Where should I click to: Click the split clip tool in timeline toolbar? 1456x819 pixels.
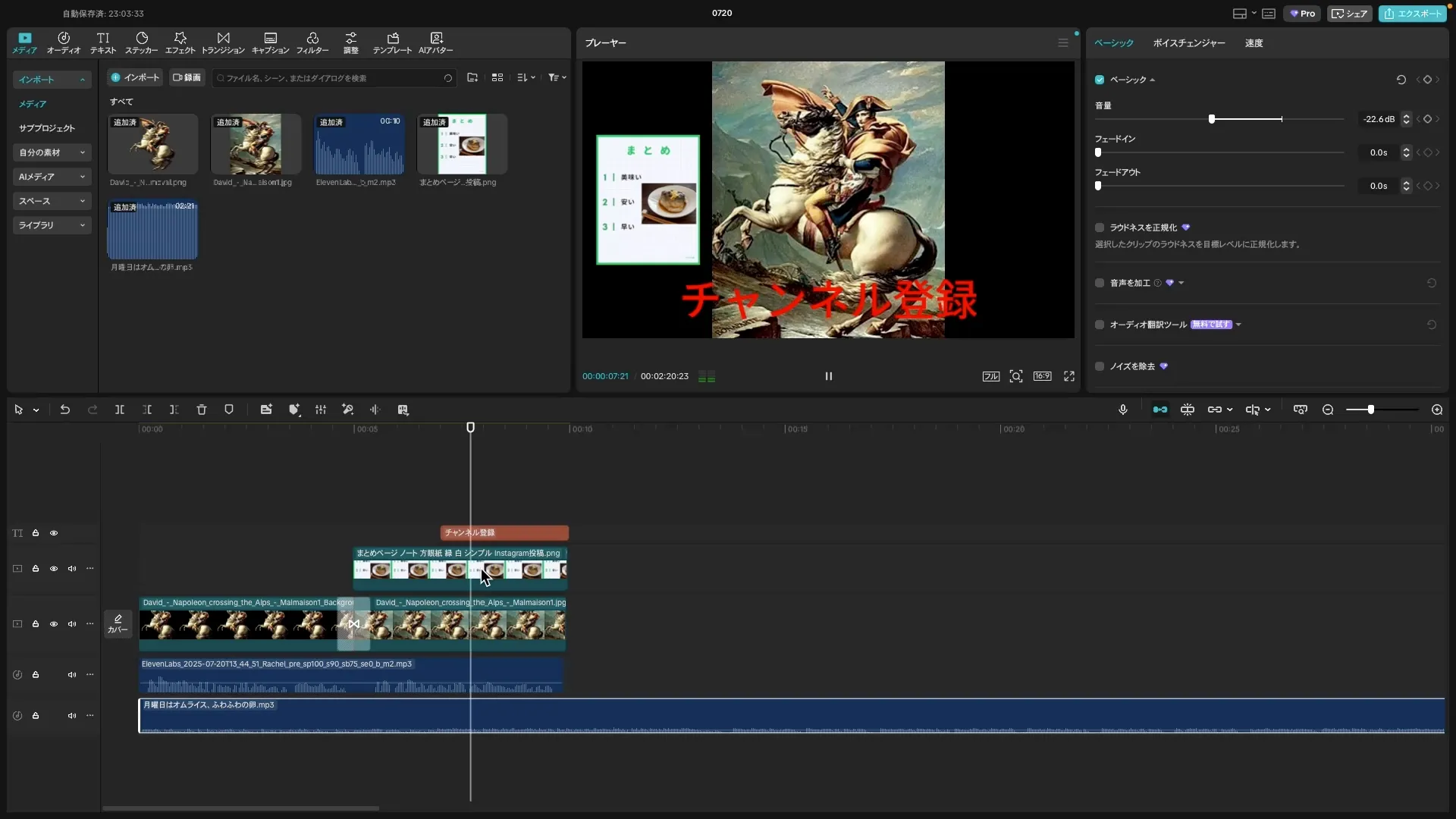(120, 409)
